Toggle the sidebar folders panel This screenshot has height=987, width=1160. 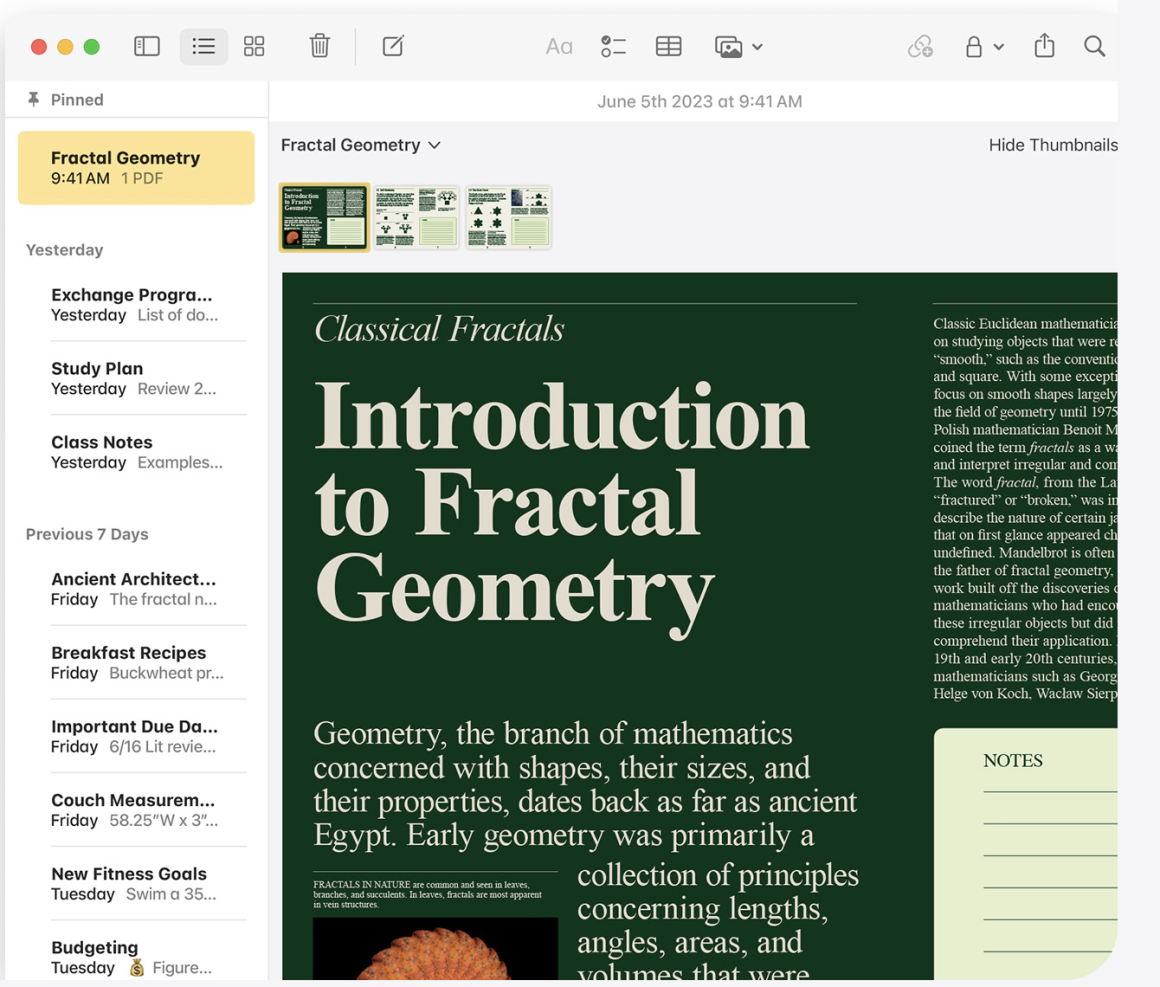point(147,46)
